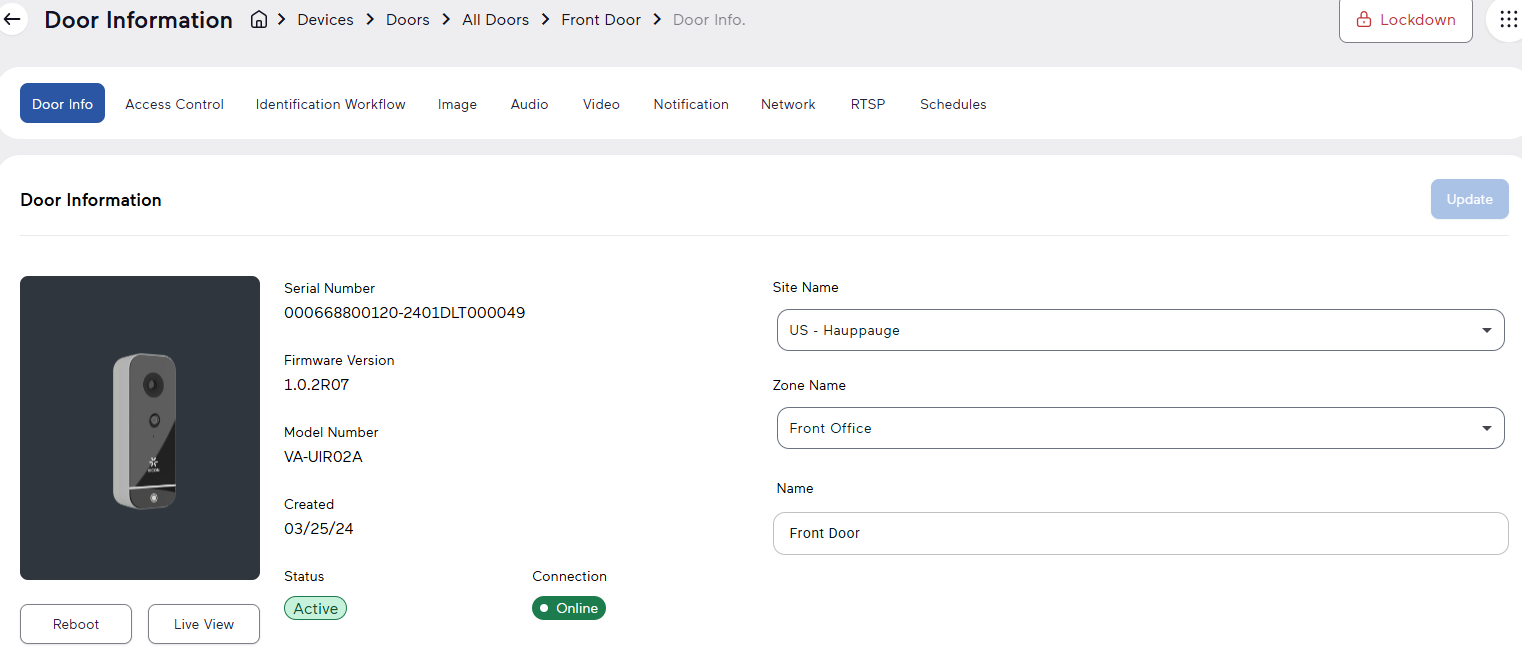Expand the Zone Name dropdown

click(1140, 428)
